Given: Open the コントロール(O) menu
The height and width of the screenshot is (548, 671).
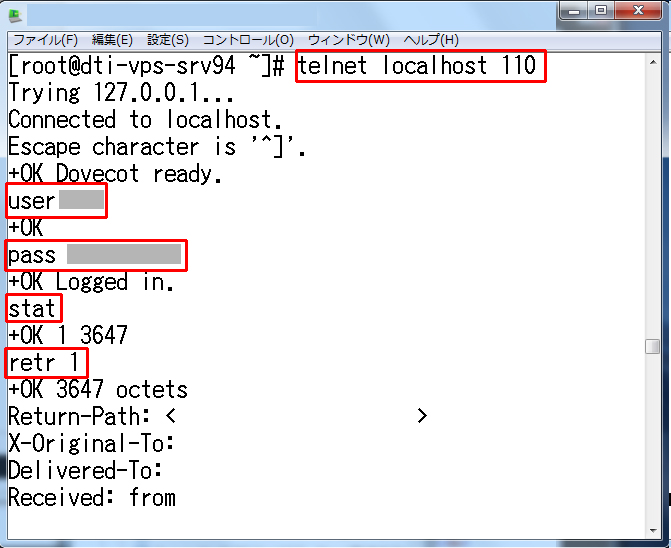Looking at the screenshot, I should tap(248, 40).
